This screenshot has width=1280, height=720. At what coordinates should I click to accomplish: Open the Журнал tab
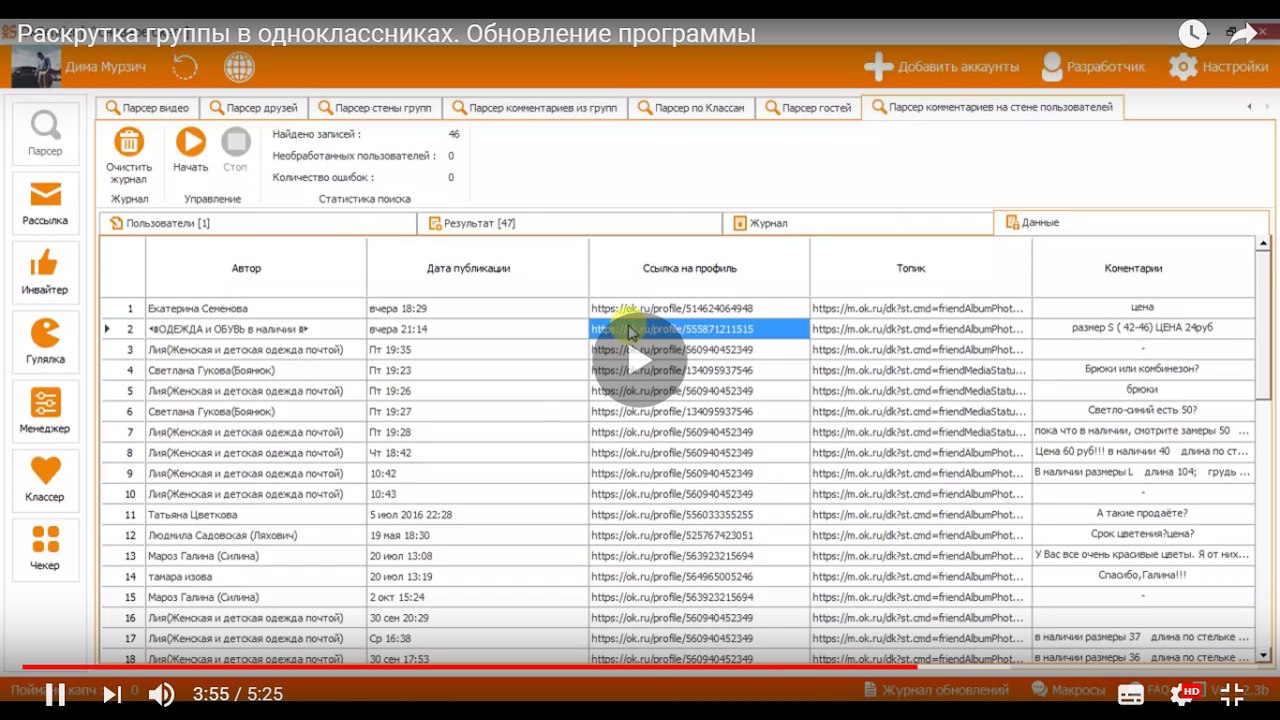(768, 223)
